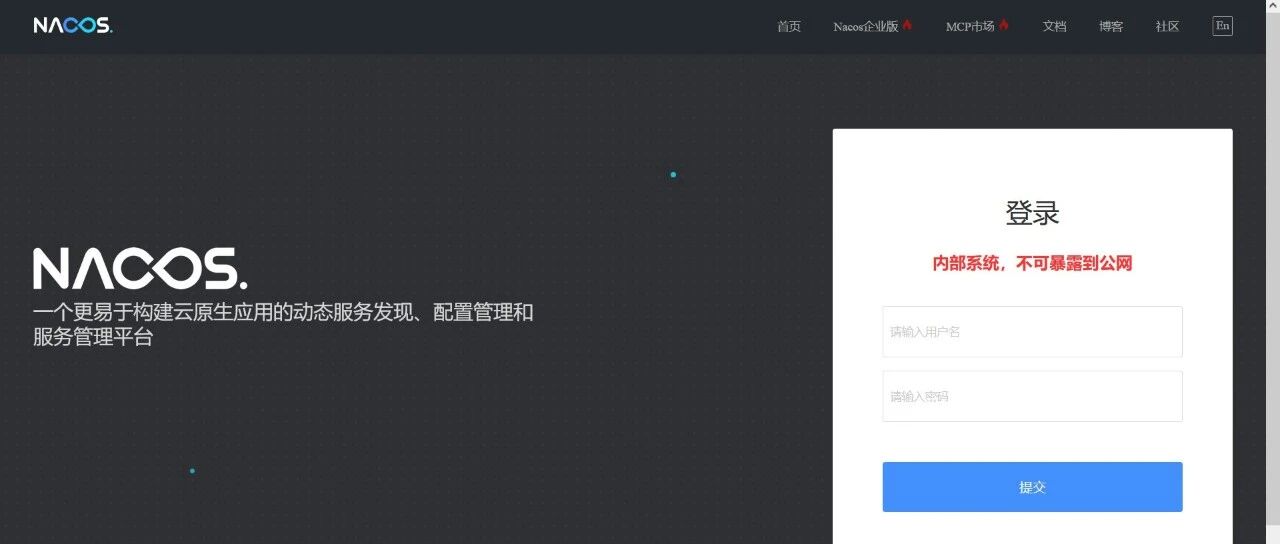Open the 博客 nav item
The height and width of the screenshot is (544, 1280).
click(1111, 26)
